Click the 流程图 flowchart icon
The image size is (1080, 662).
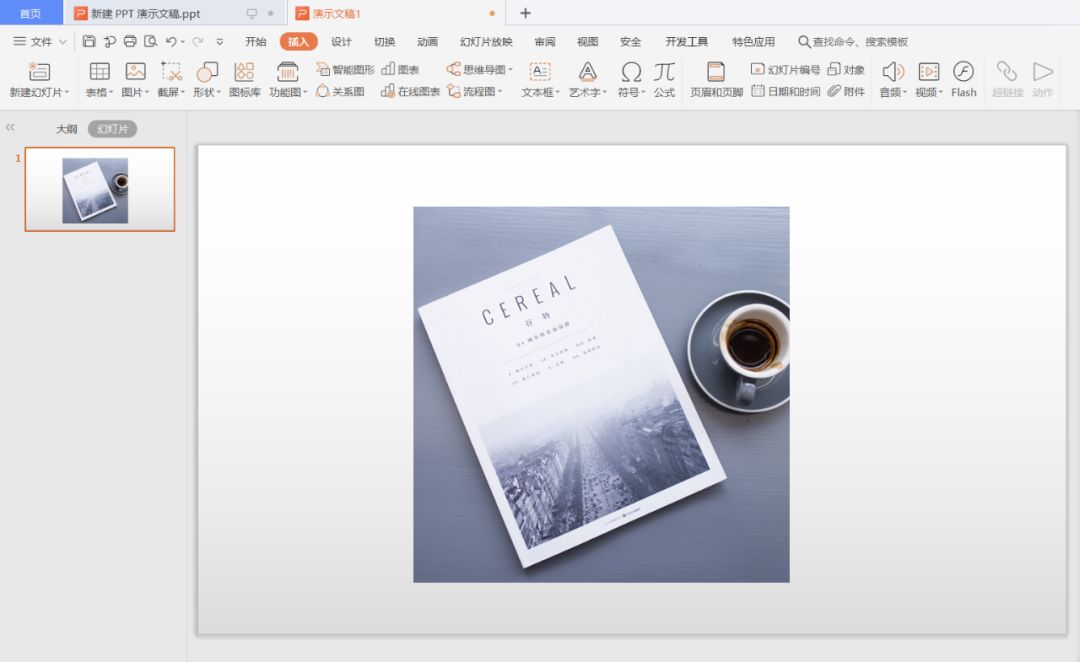[454, 91]
